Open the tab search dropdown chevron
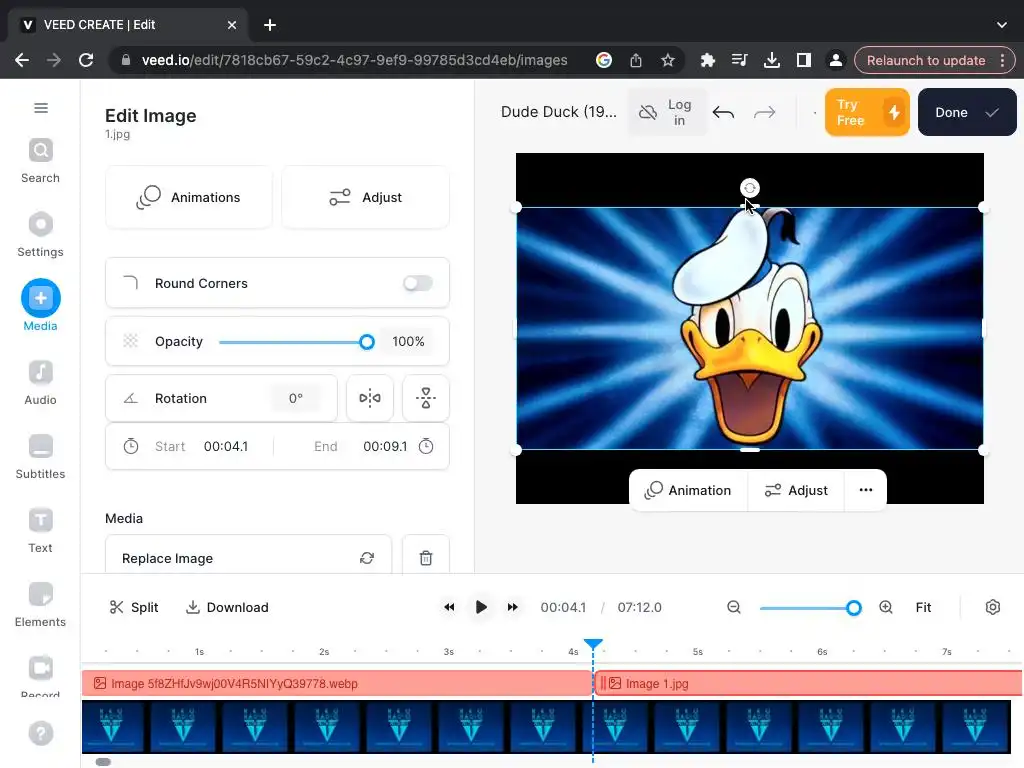The image size is (1024, 768). [x=1002, y=25]
